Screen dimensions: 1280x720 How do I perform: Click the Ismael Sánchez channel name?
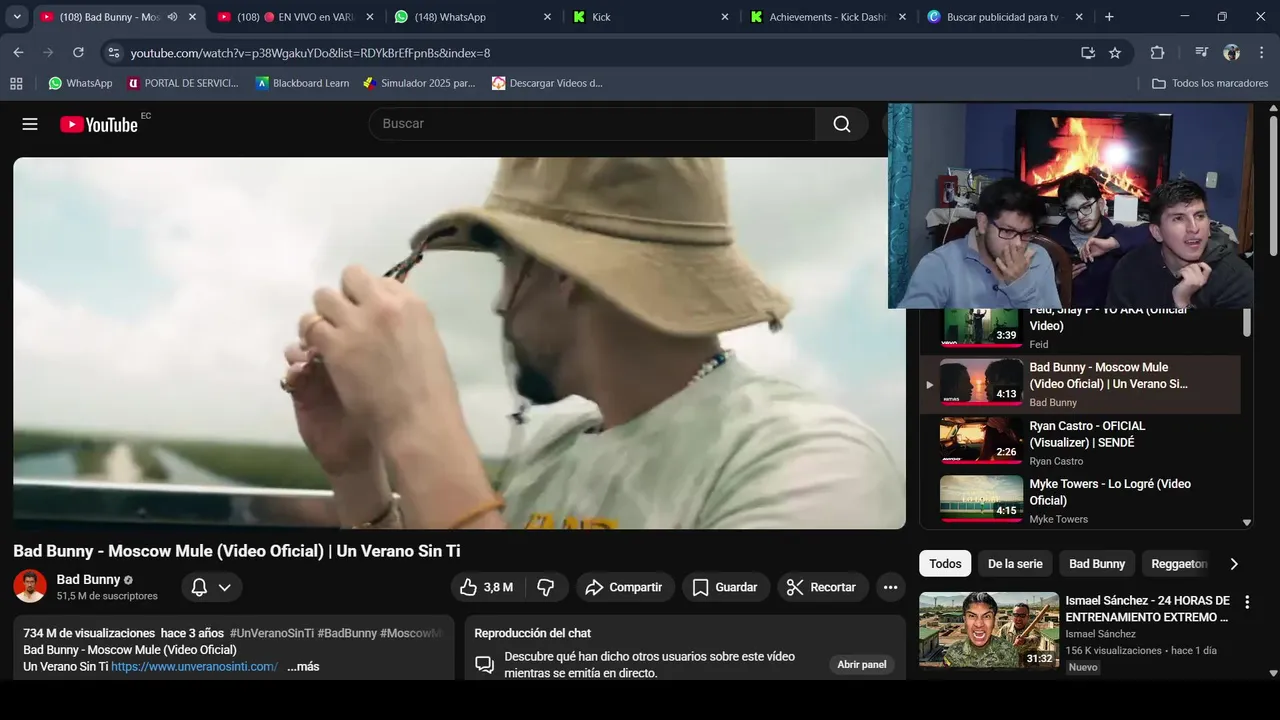1100,634
